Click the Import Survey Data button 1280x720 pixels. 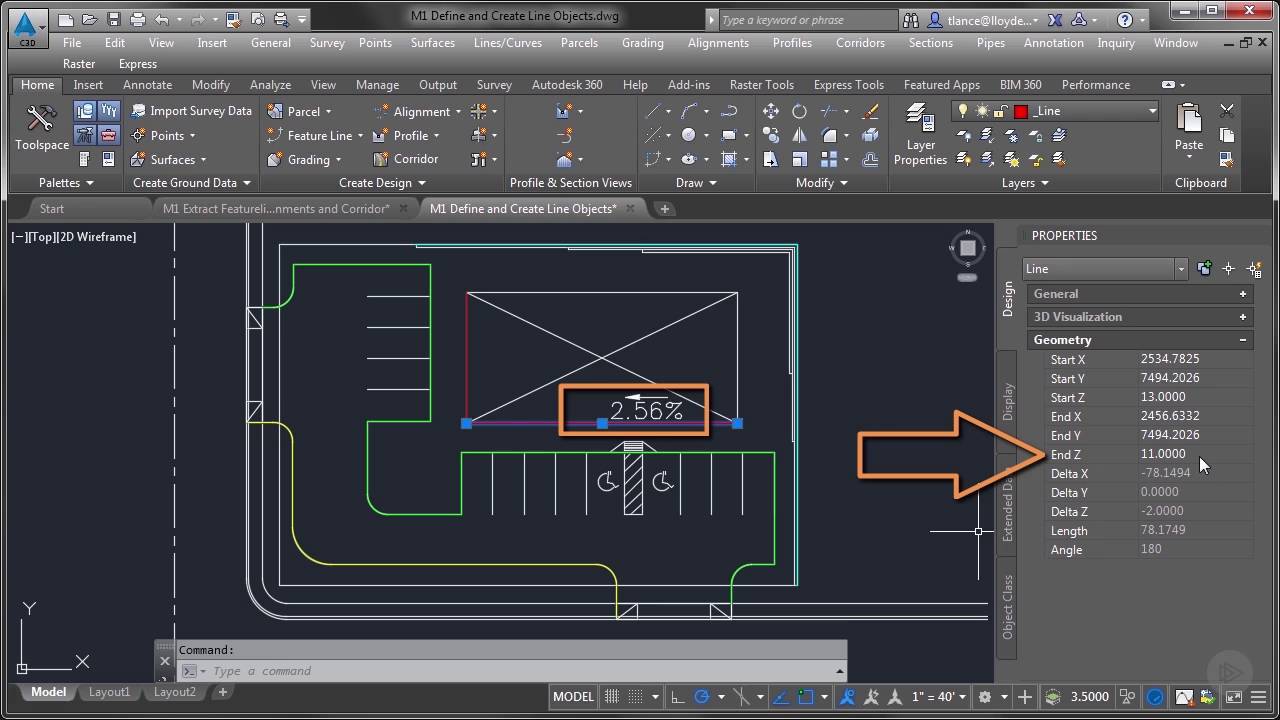191,111
